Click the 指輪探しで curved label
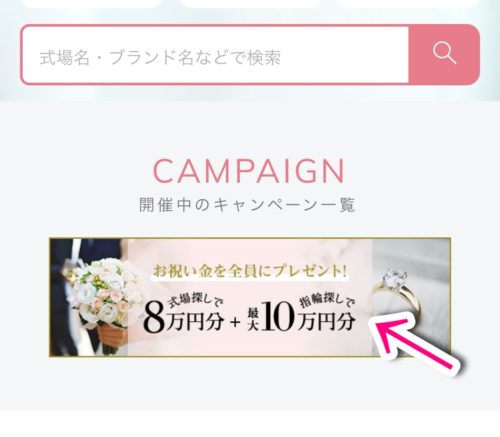 [x=327, y=301]
